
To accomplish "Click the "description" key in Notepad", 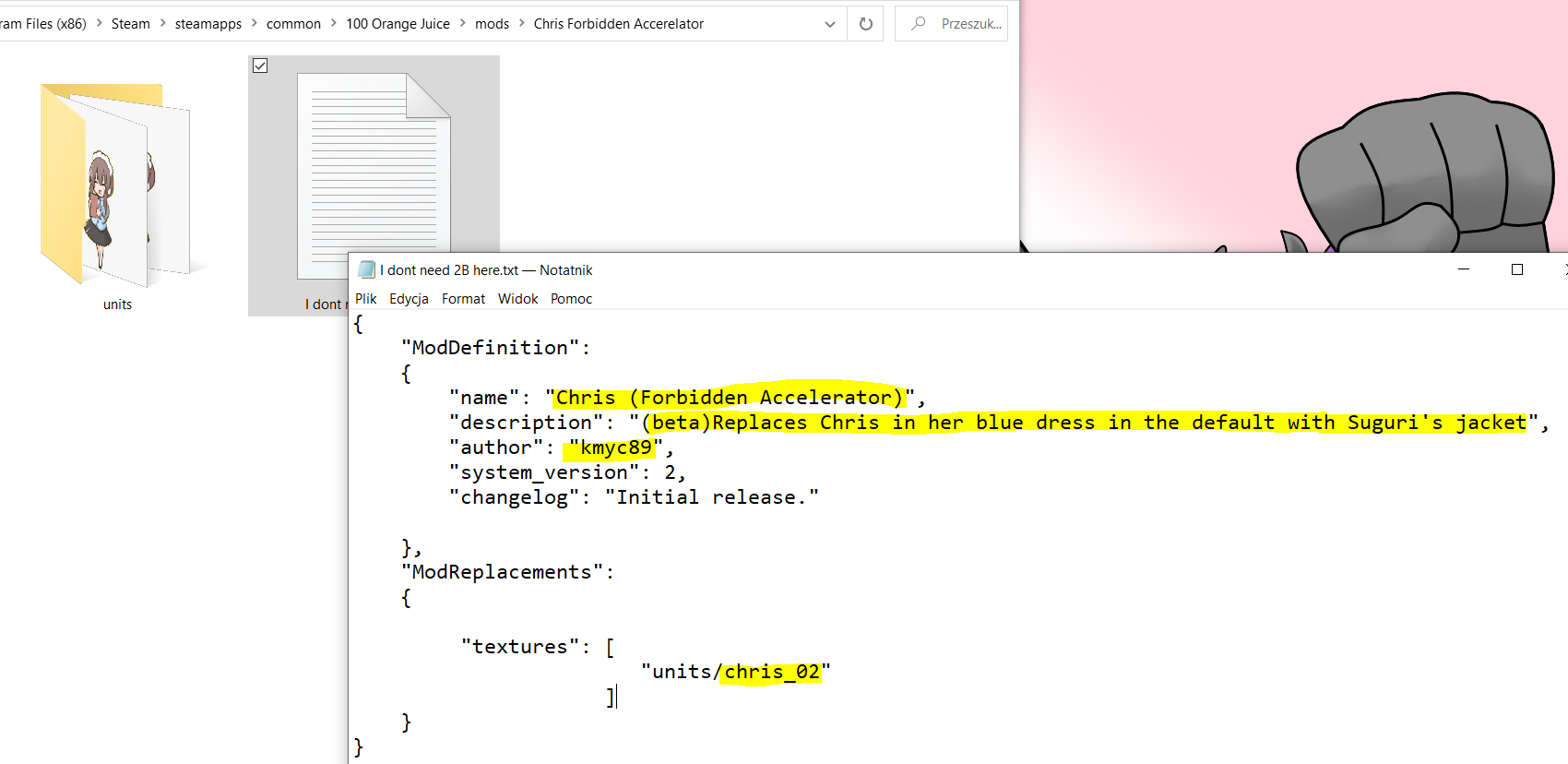I will pyautogui.click(x=527, y=423).
